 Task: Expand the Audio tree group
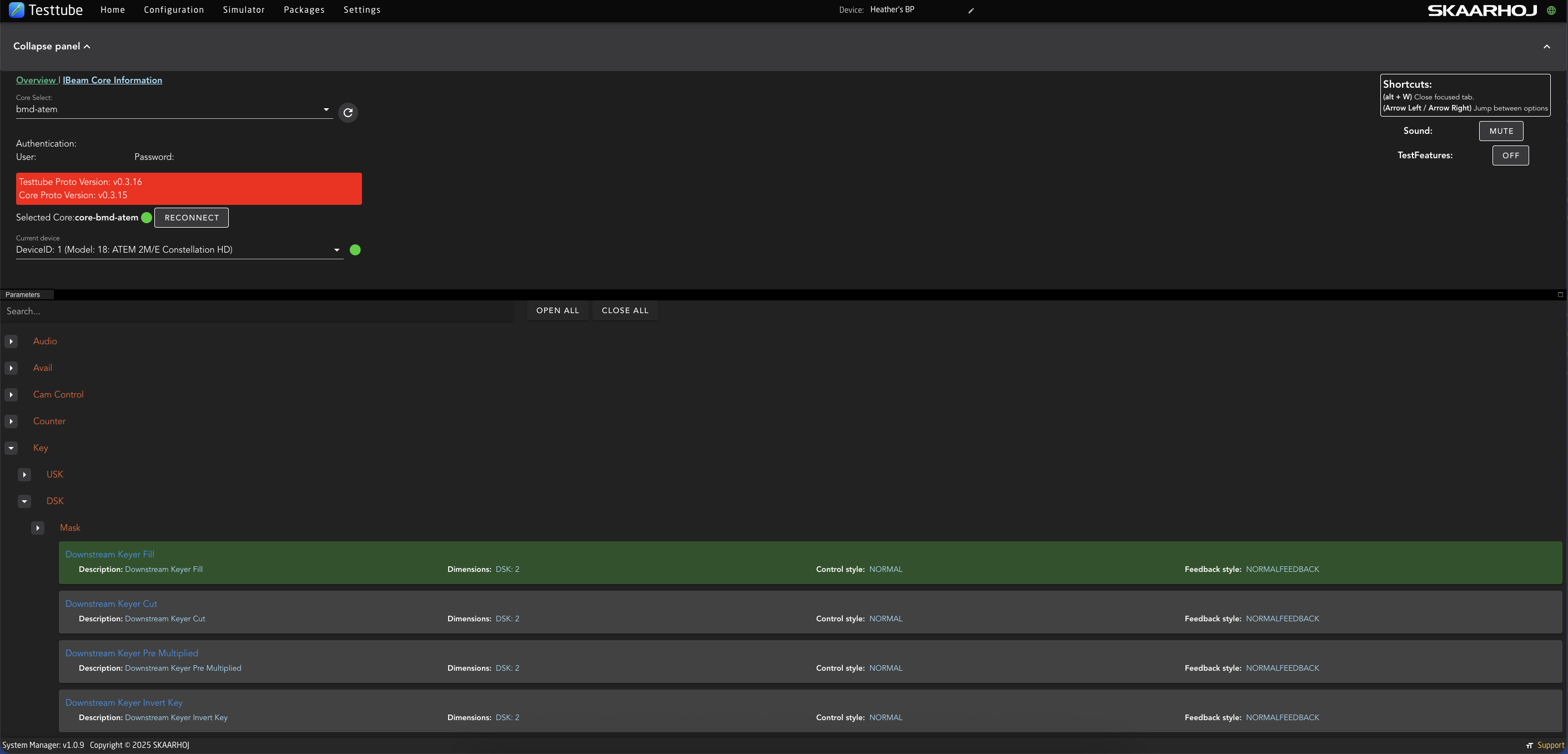11,341
